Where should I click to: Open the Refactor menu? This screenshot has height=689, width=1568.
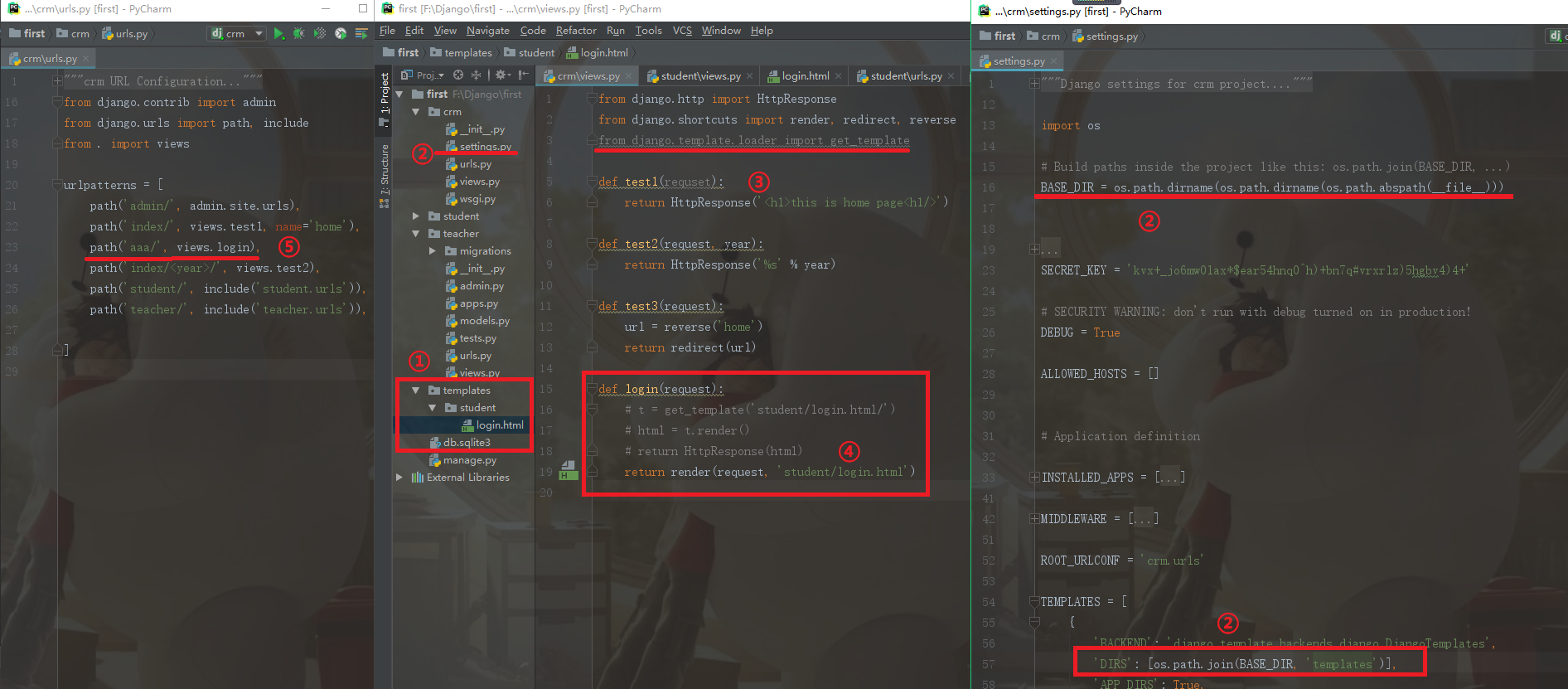pyautogui.click(x=576, y=31)
